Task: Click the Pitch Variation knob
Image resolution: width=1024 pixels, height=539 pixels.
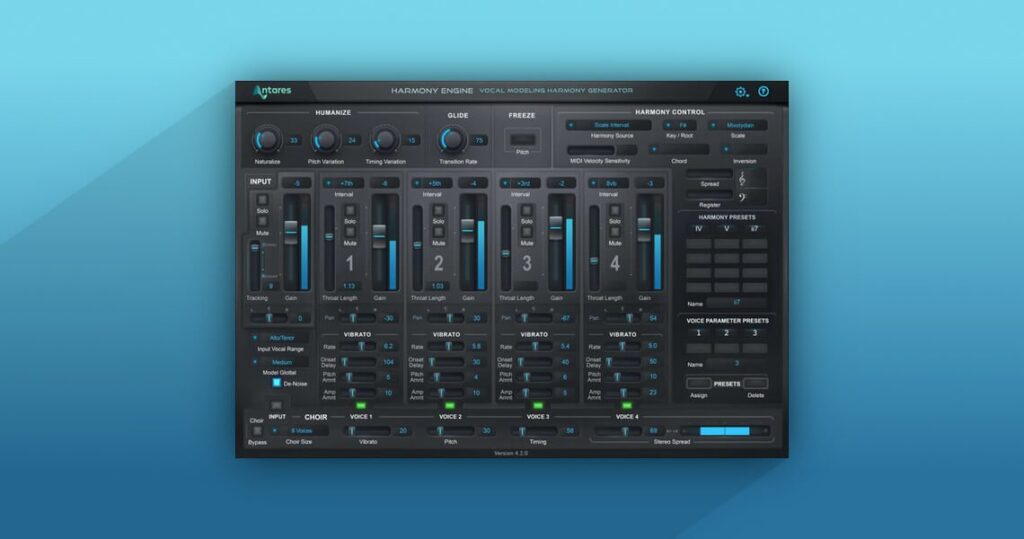Action: 325,140
